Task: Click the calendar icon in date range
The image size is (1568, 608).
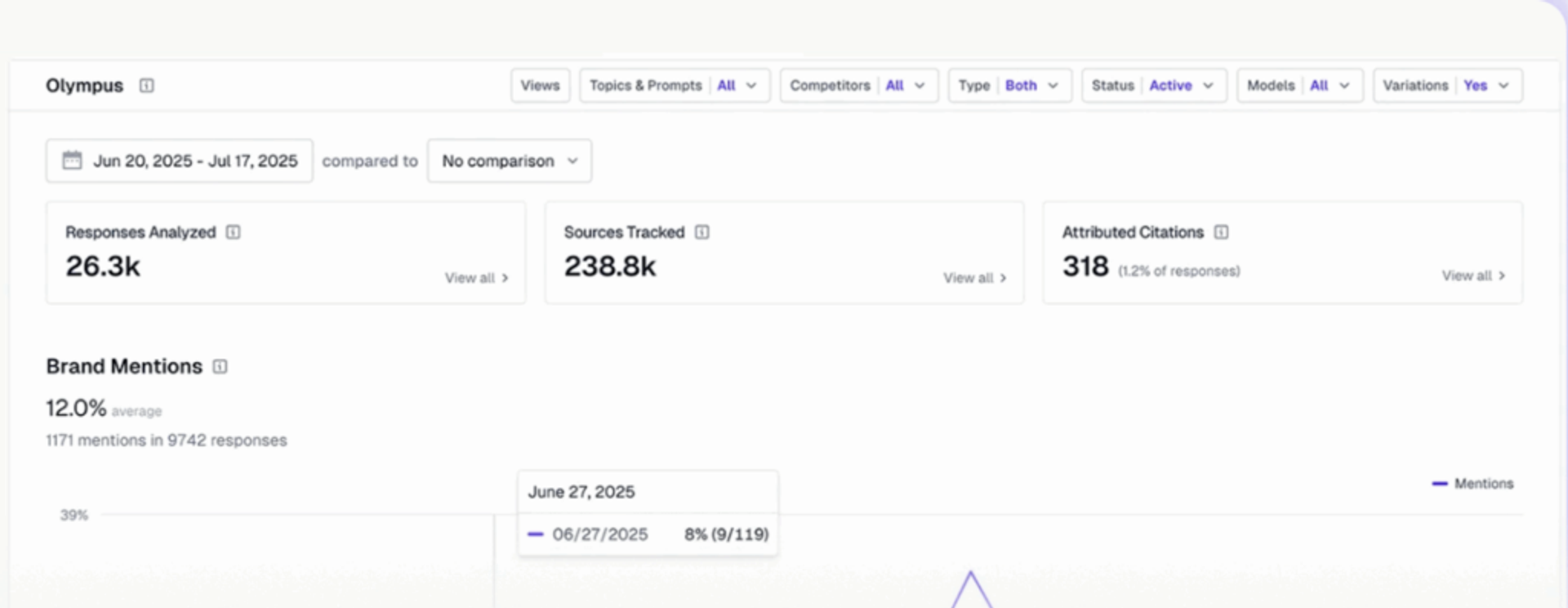Action: [72, 160]
